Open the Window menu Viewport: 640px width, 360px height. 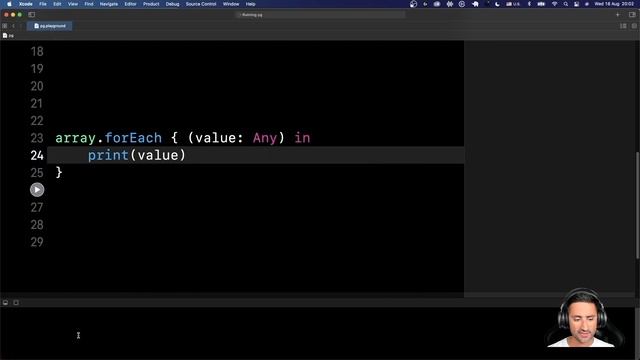(x=231, y=4)
